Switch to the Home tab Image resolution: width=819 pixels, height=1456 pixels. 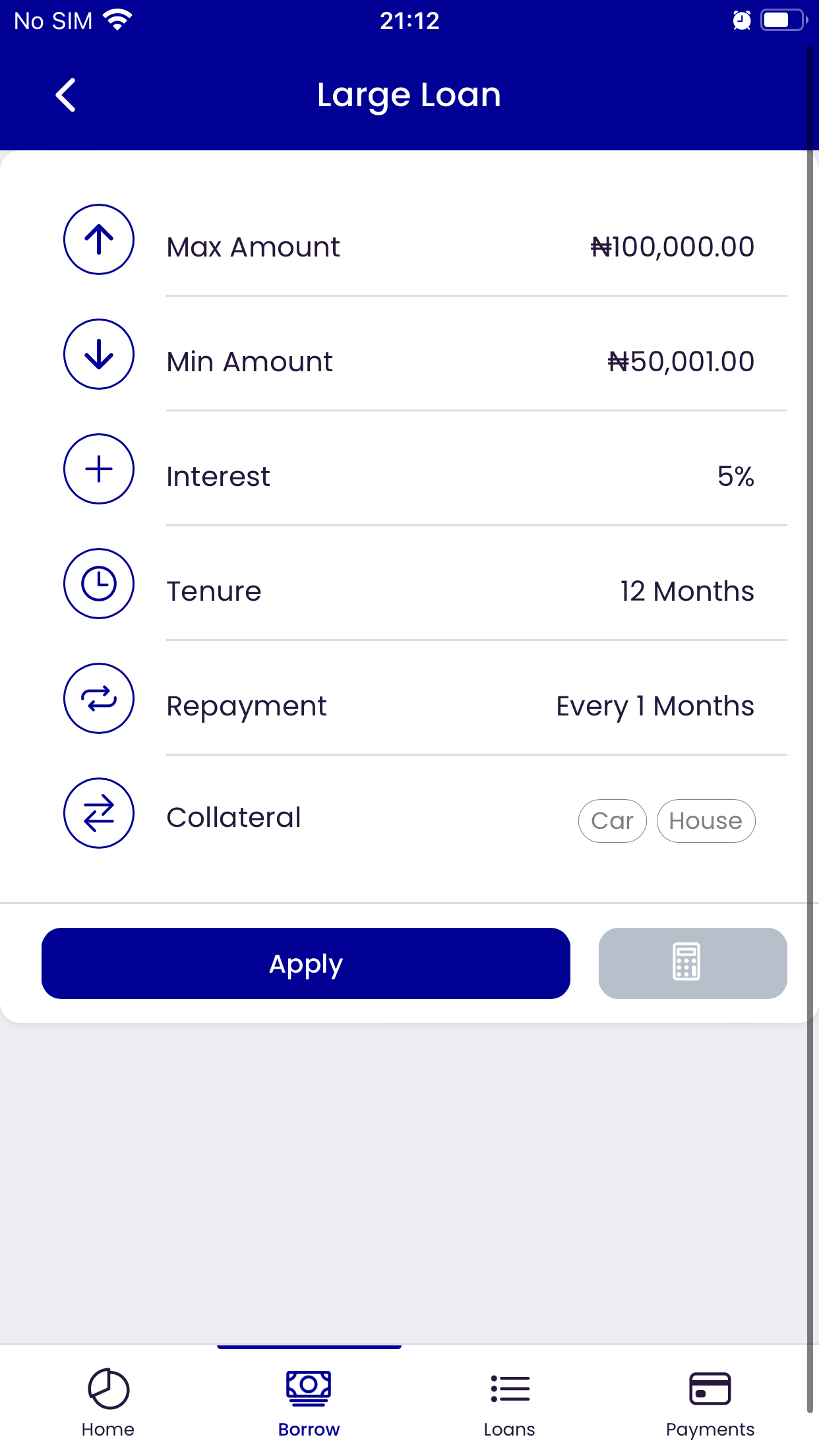pyautogui.click(x=108, y=1402)
